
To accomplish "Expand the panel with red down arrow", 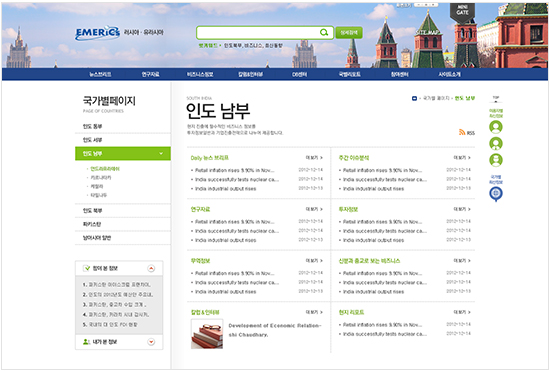I will pos(151,342).
